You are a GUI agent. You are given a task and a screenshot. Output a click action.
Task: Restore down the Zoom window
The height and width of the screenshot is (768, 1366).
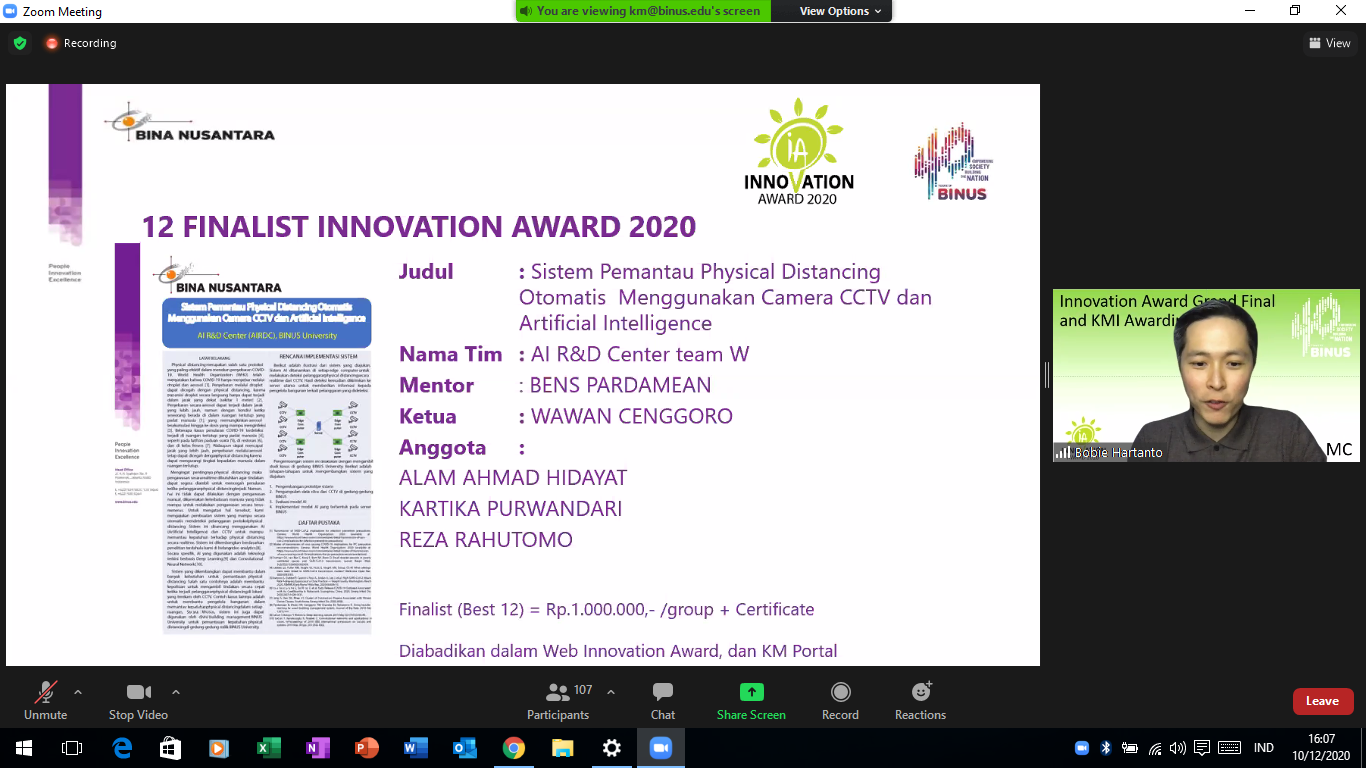[1295, 11]
